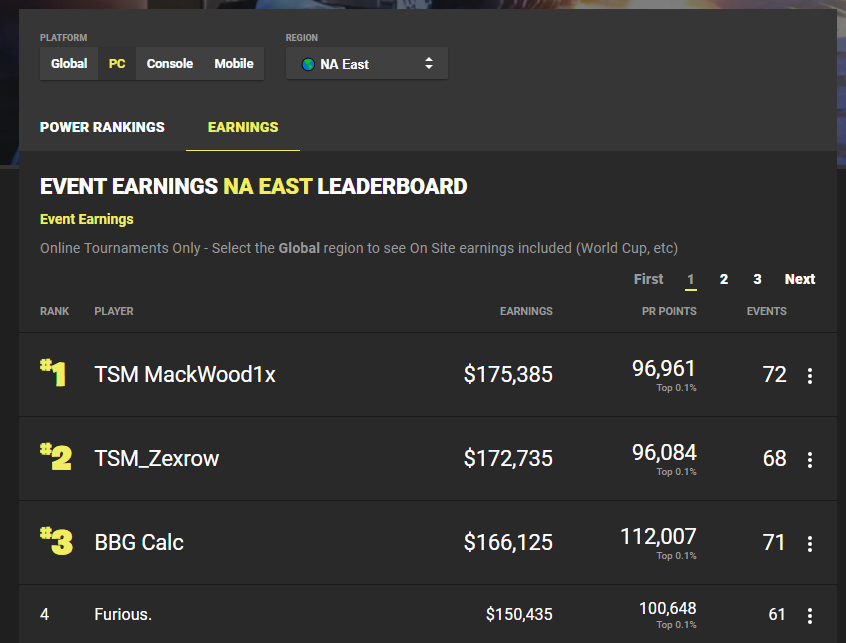Click the Earnings column header

click(526, 311)
